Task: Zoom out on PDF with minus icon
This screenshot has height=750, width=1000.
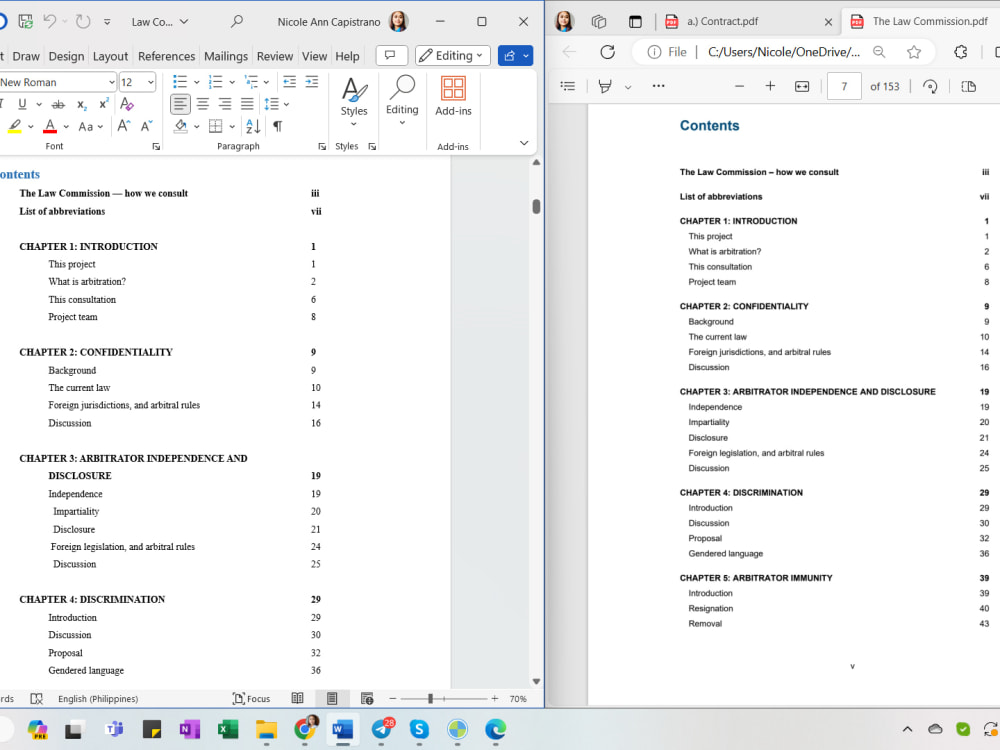Action: pos(740,86)
